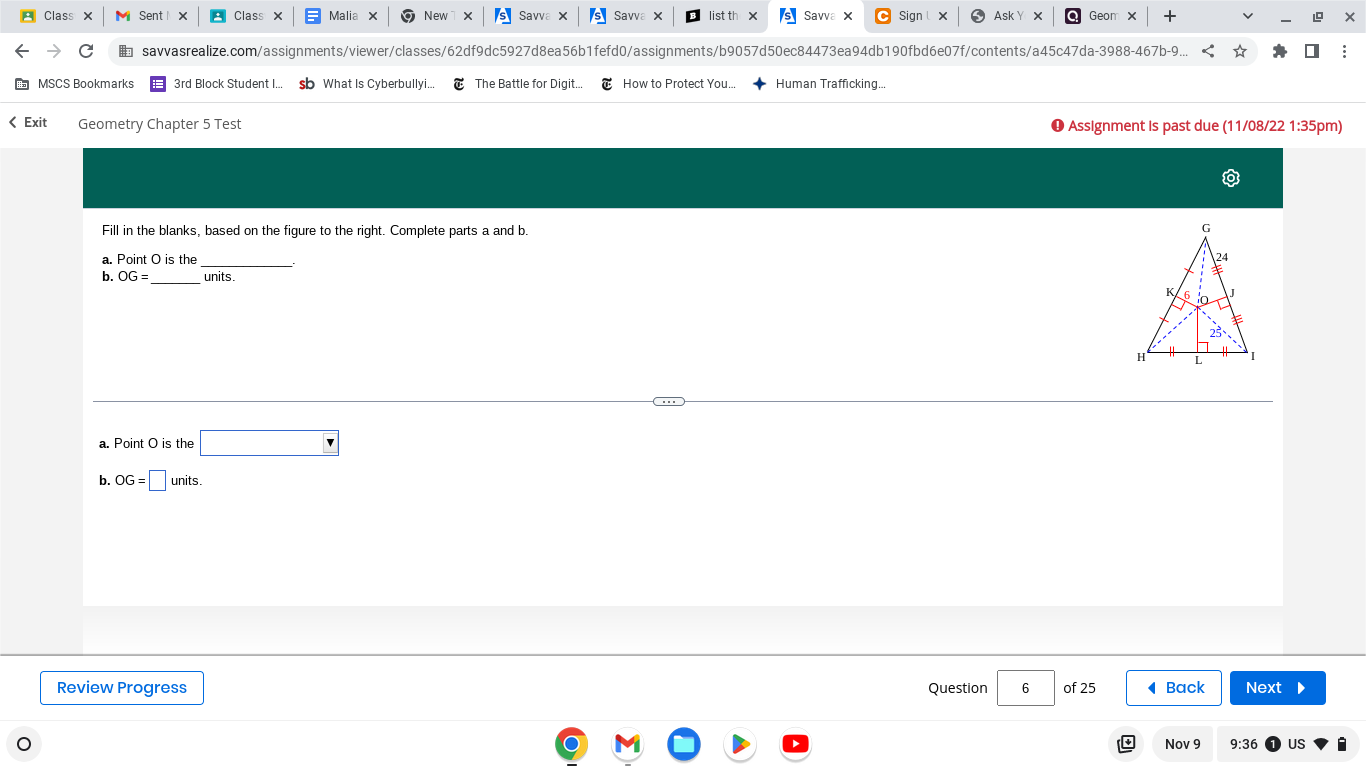
Task: Click the OG answer input box
Action: pos(157,480)
